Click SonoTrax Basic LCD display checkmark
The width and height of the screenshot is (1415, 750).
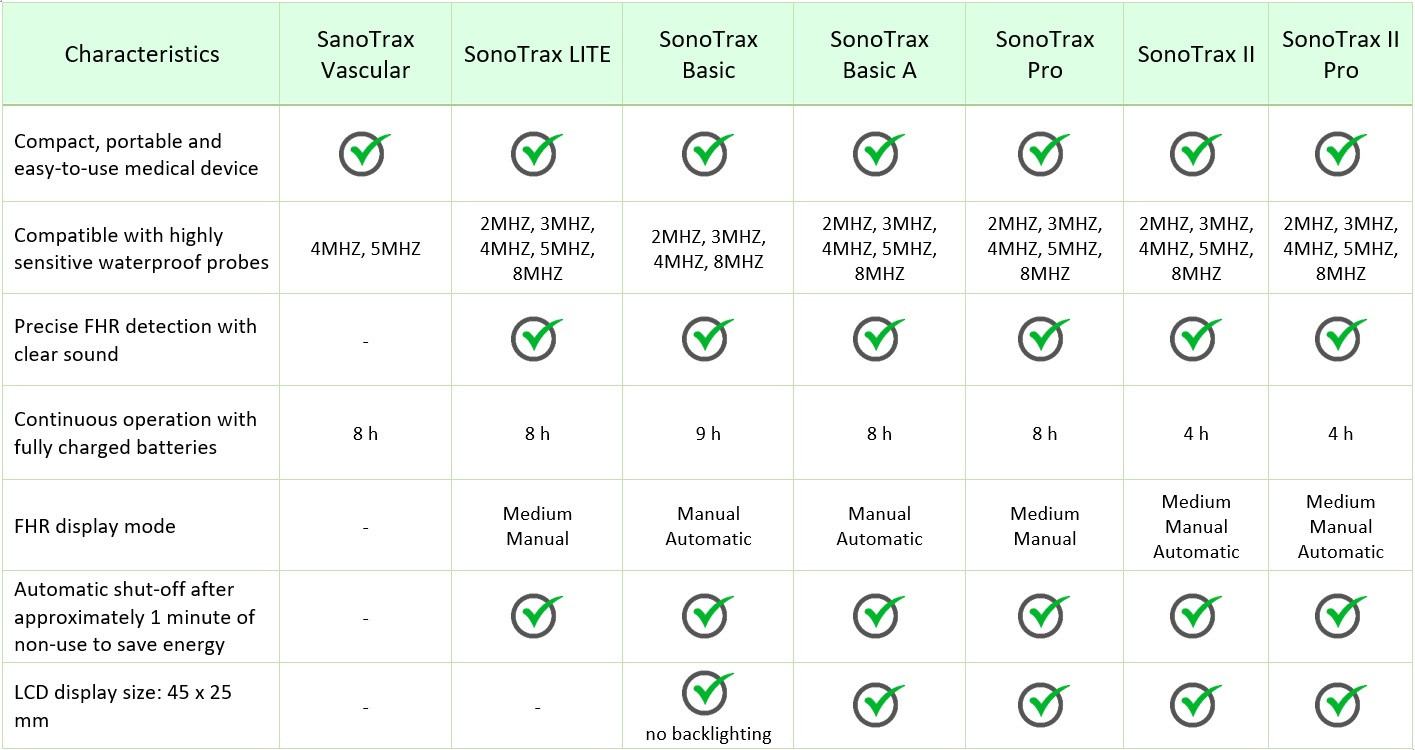point(708,693)
